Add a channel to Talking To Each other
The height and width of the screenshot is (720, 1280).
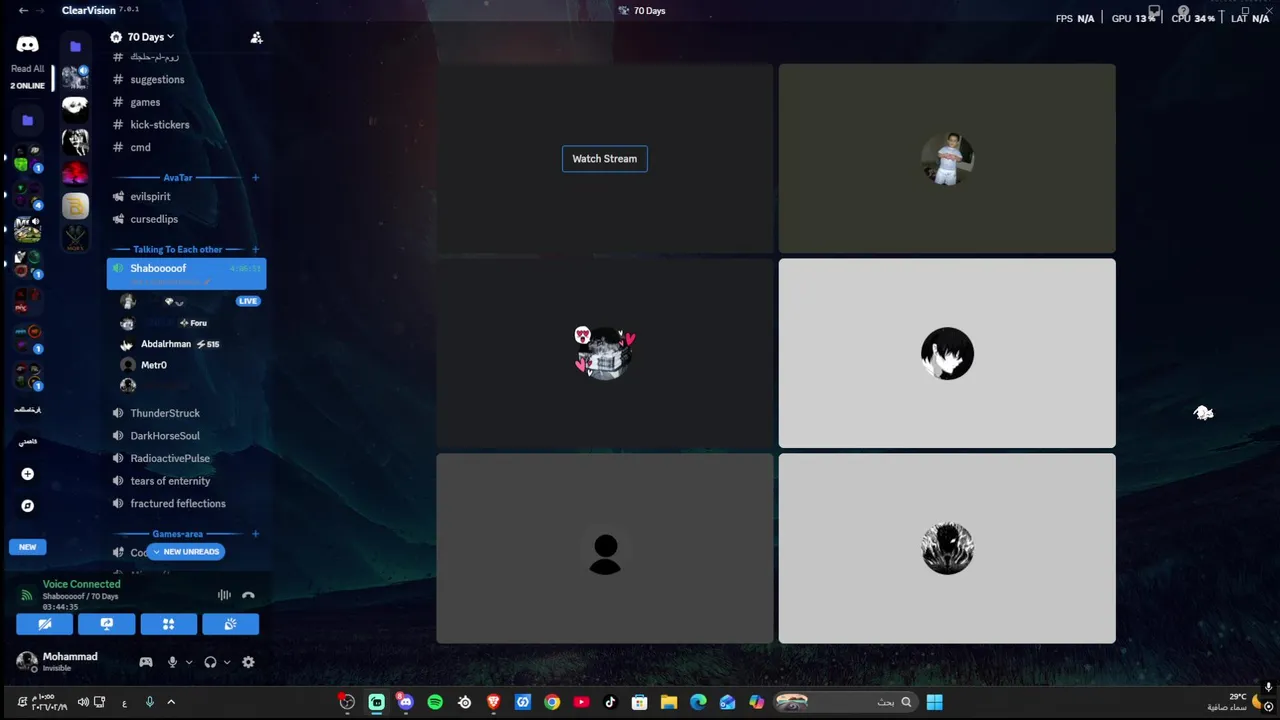[255, 249]
